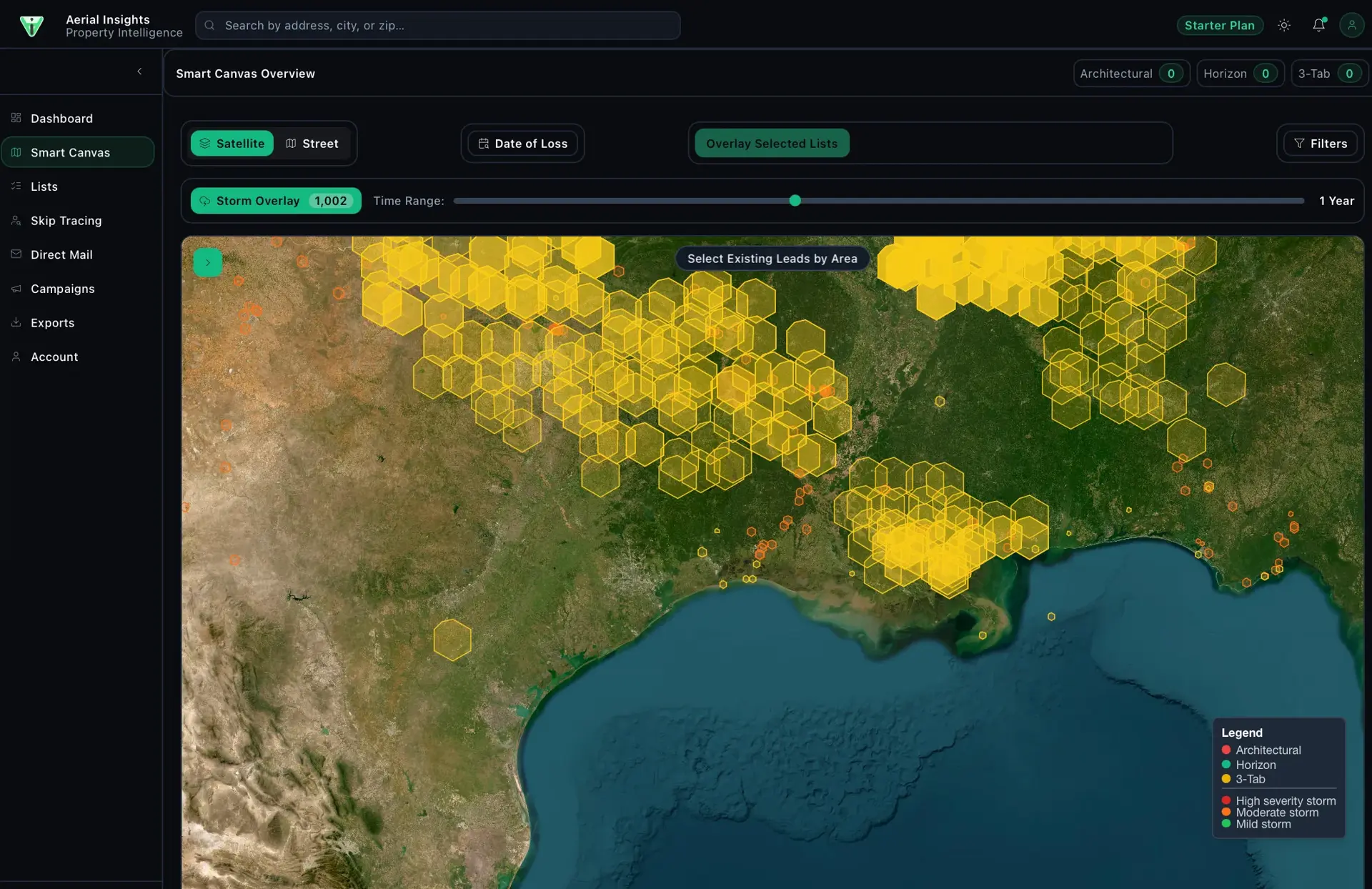Click the 1 Year time range label
The width and height of the screenshot is (1372, 889).
coord(1336,201)
